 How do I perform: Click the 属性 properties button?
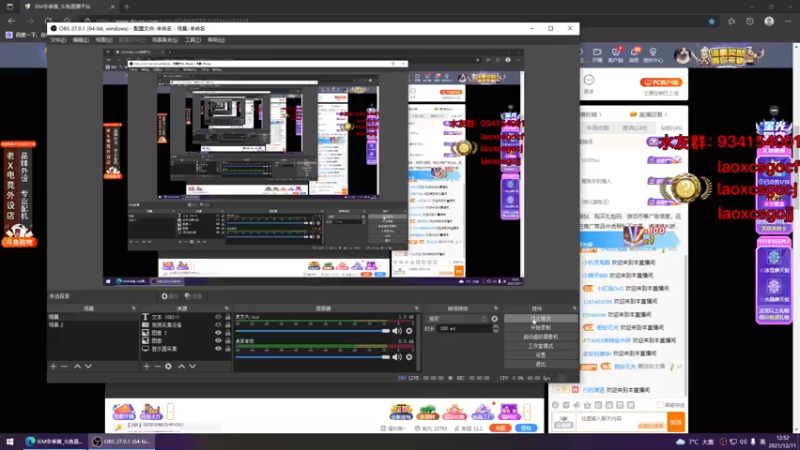[x=170, y=296]
